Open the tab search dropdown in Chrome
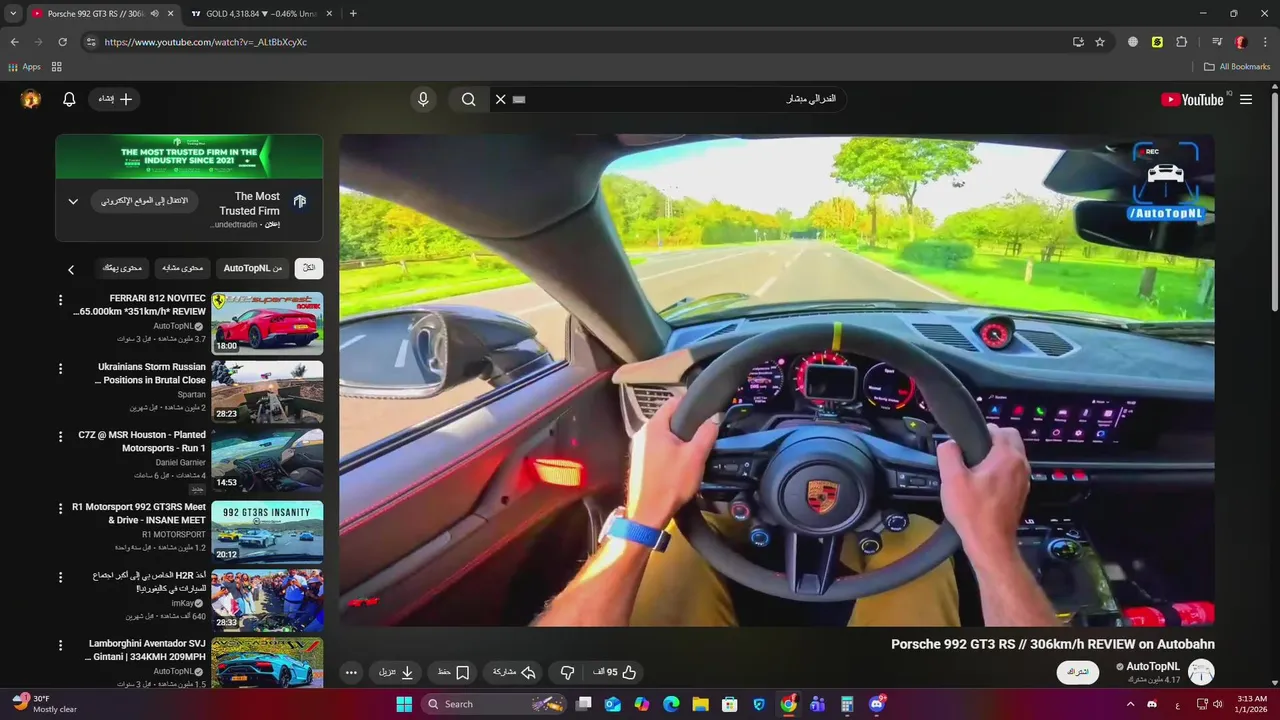The width and height of the screenshot is (1280, 720). coord(12,13)
